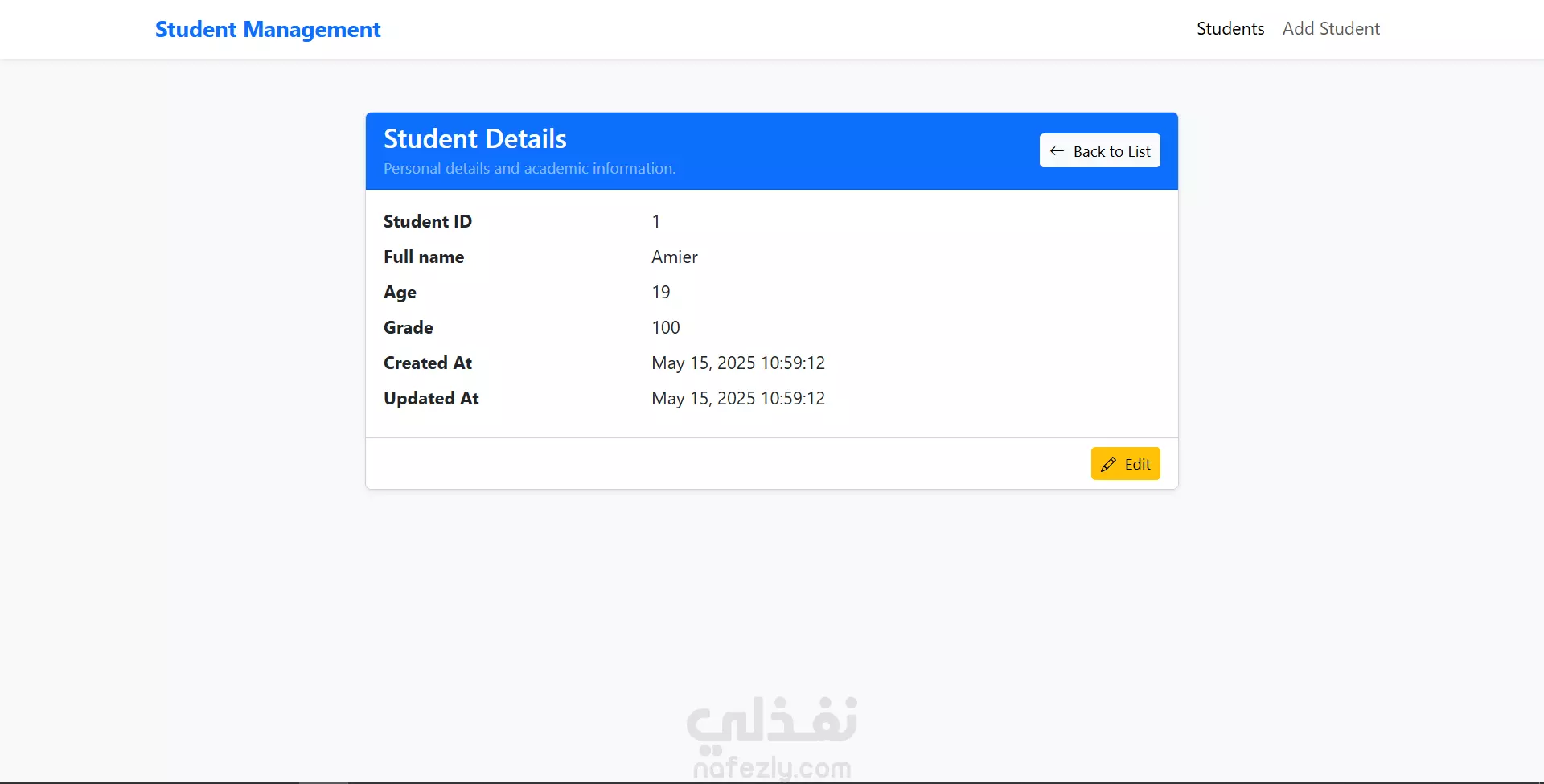Screen dimensions: 1544x784
Task: Click the Back to List button
Action: coord(1099,150)
